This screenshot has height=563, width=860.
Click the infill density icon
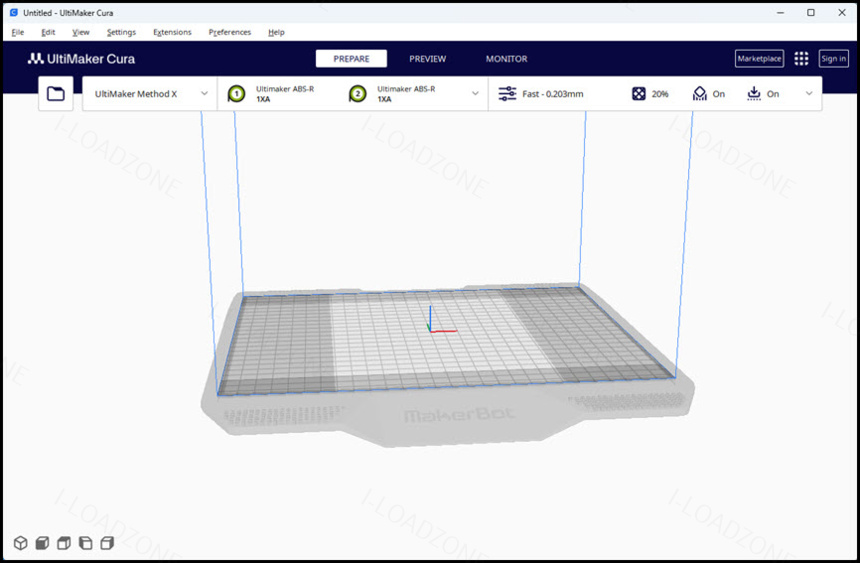coord(638,94)
